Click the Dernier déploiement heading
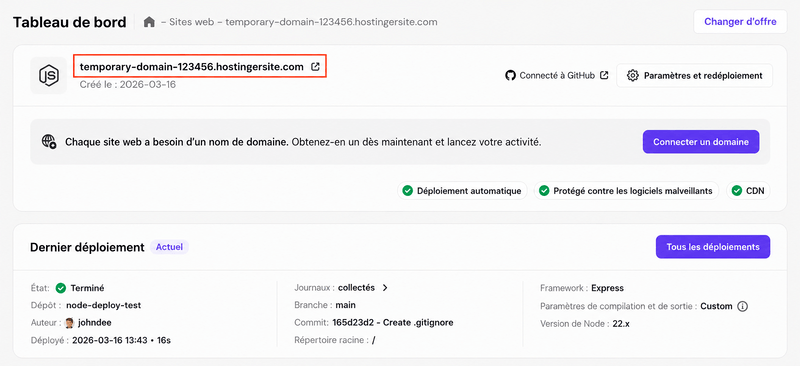Image resolution: width=800 pixels, height=366 pixels. pos(87,247)
